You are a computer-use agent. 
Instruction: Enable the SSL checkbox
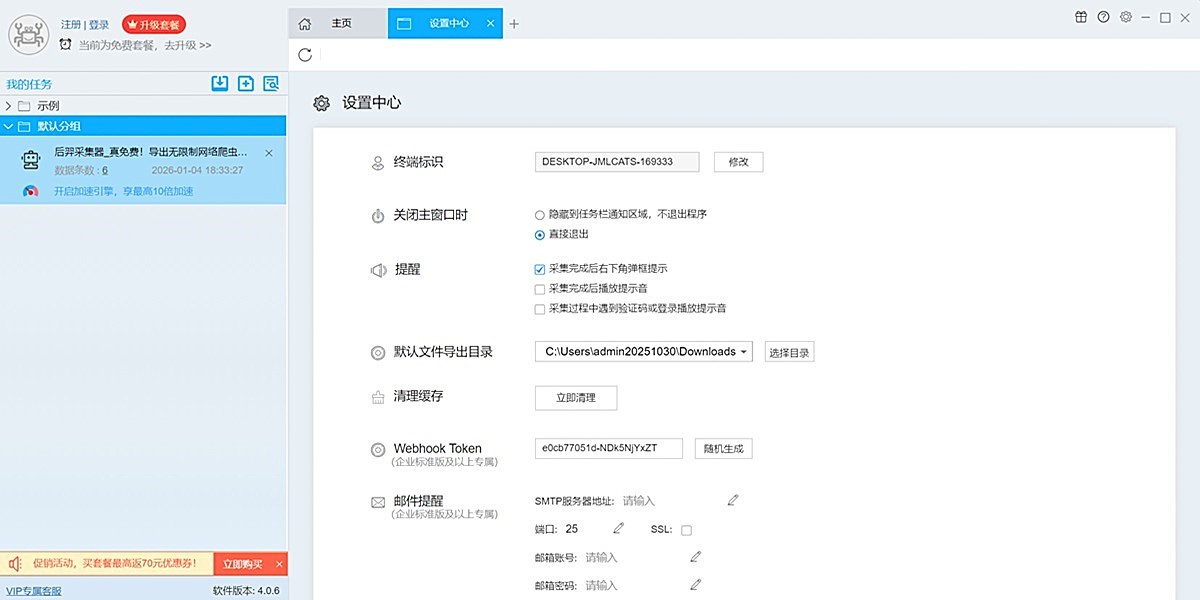pos(686,529)
